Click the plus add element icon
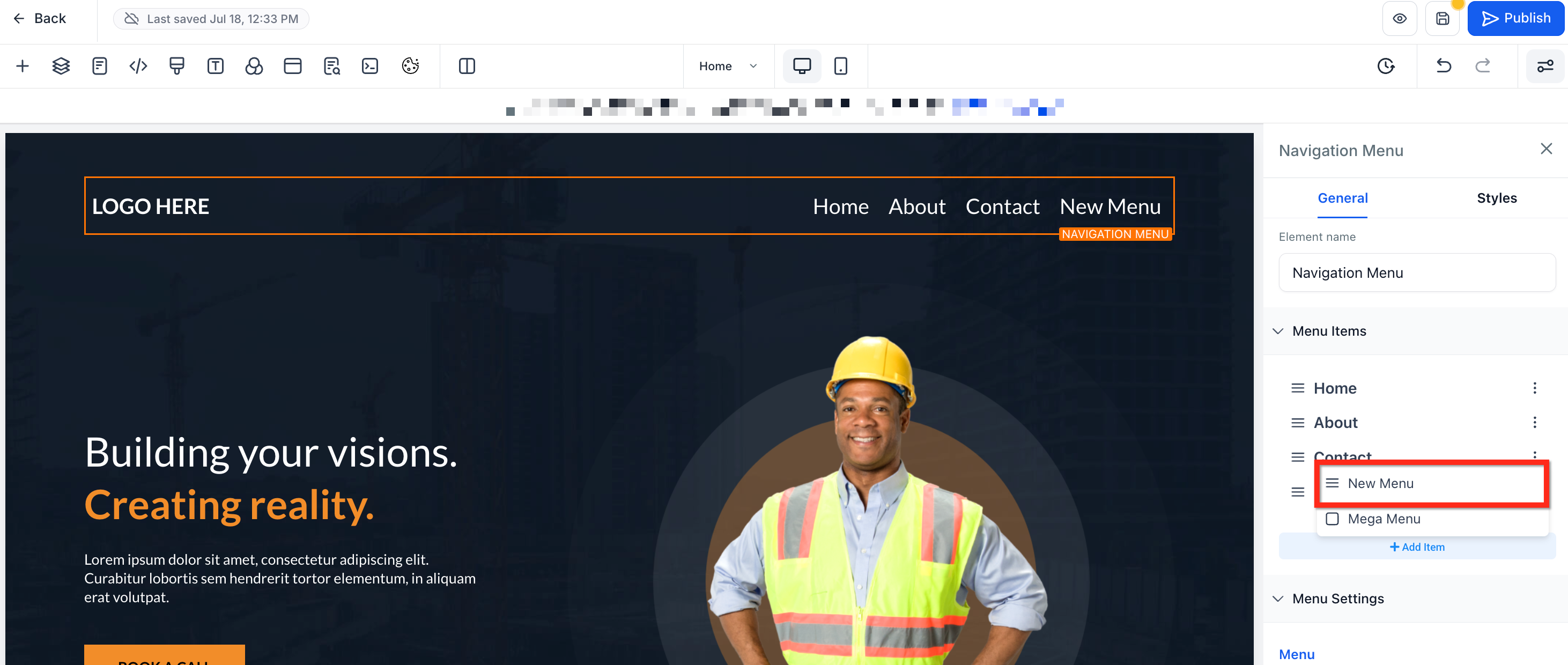This screenshot has width=1568, height=665. [x=23, y=66]
